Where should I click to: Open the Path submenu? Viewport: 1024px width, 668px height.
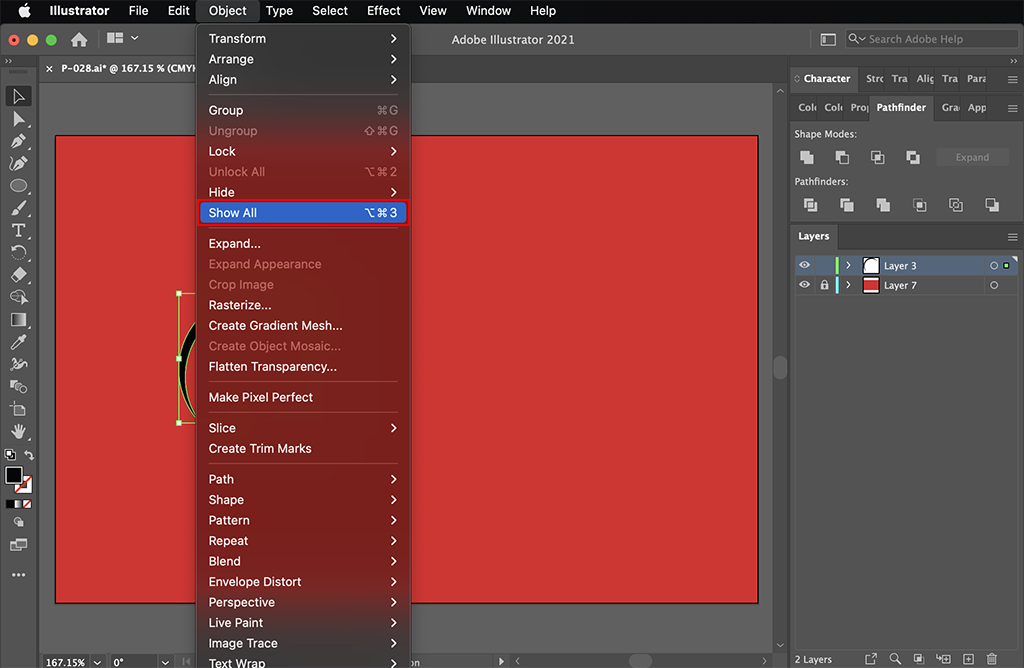point(303,479)
